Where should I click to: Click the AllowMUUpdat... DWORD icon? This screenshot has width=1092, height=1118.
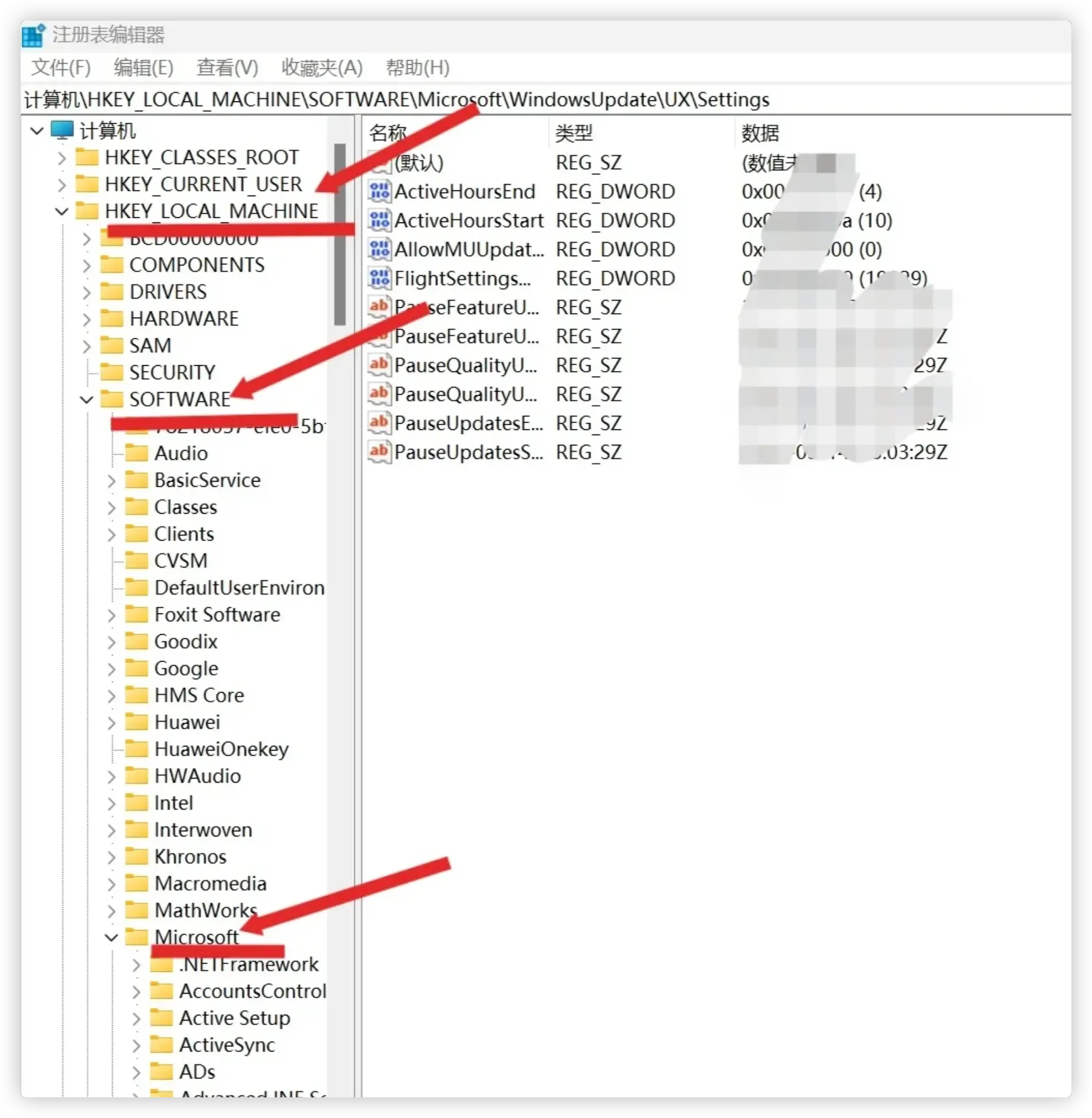click(x=379, y=249)
